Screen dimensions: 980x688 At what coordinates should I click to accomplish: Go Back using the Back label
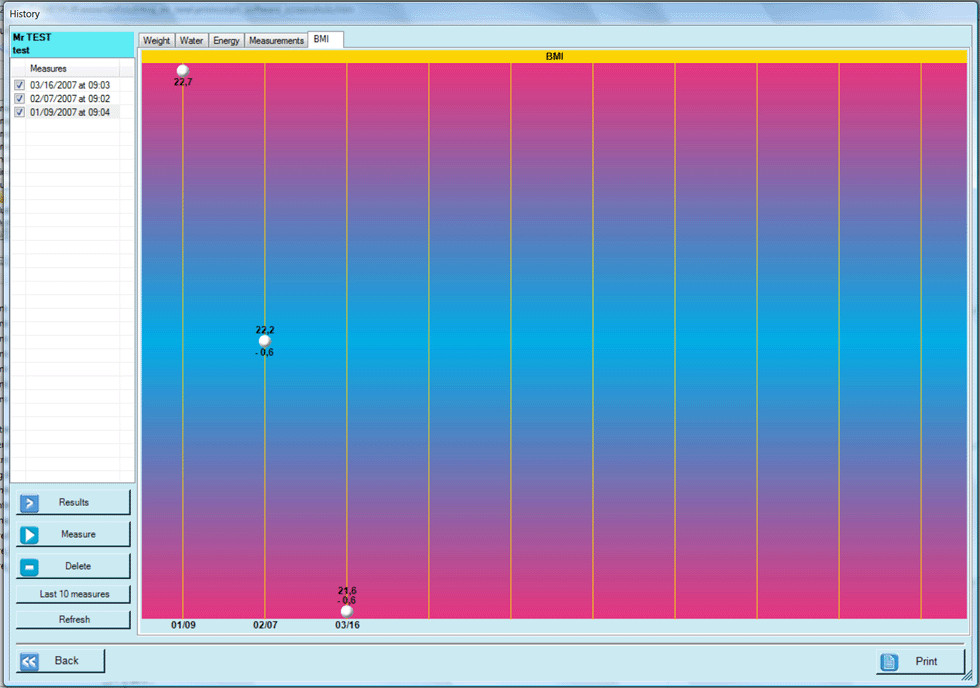pos(66,661)
